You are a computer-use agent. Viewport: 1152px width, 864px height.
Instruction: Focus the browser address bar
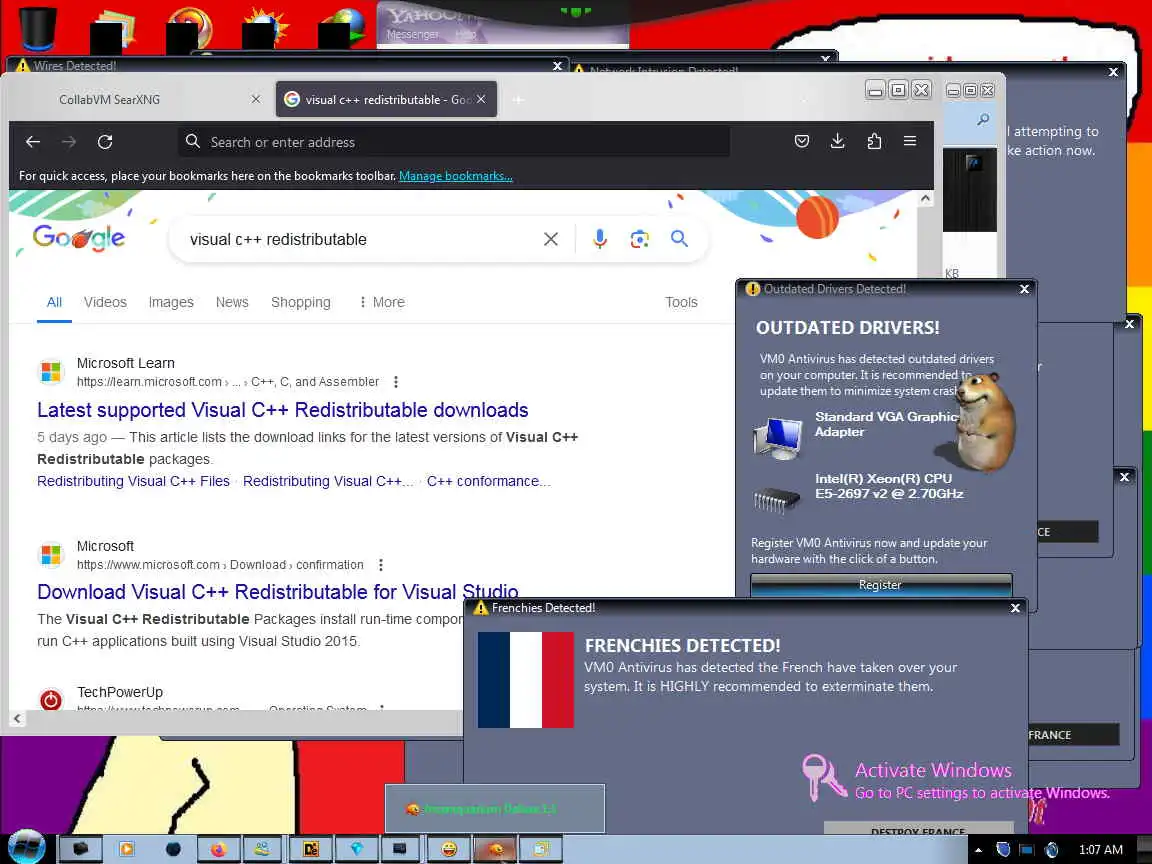453,142
